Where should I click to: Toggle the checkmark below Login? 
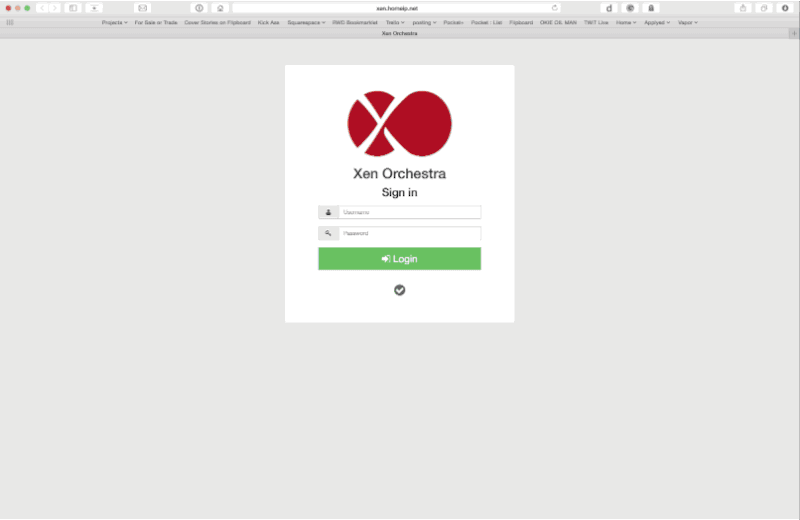pyautogui.click(x=399, y=290)
